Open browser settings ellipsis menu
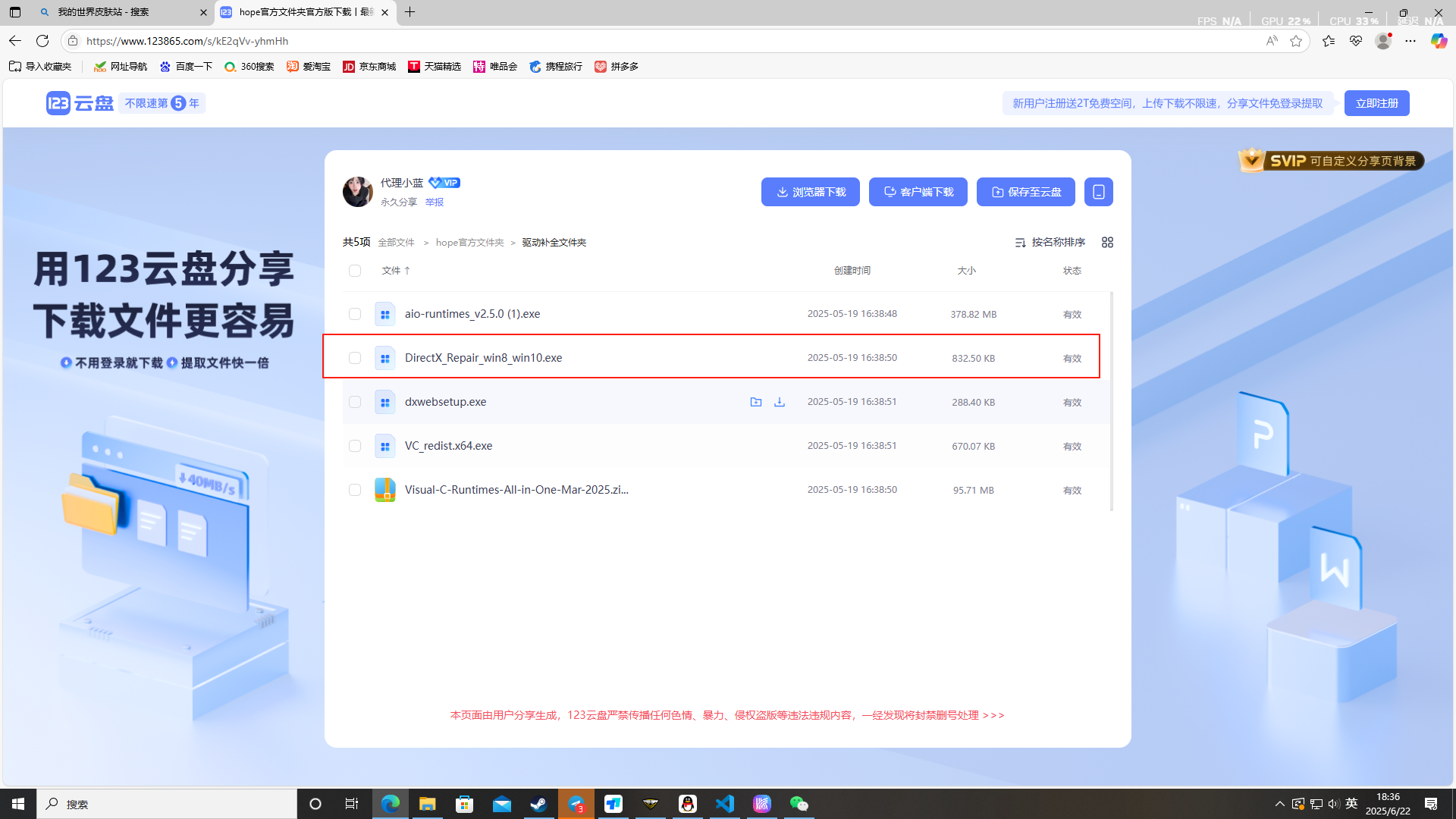 pyautogui.click(x=1410, y=41)
